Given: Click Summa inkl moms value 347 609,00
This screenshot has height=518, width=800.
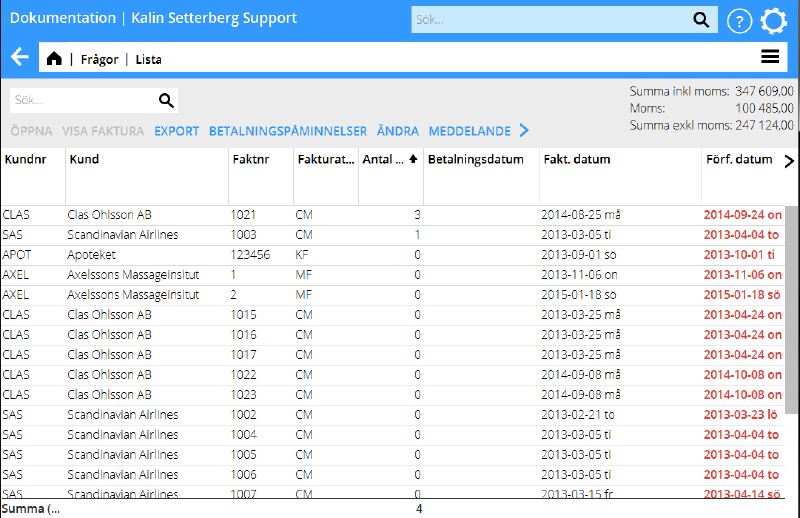Looking at the screenshot, I should 764,91.
